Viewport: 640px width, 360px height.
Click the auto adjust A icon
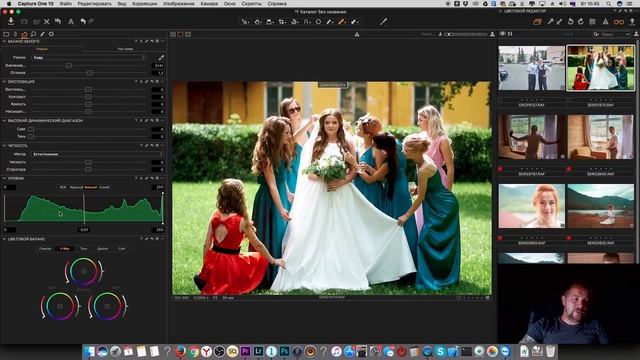click(x=71, y=22)
